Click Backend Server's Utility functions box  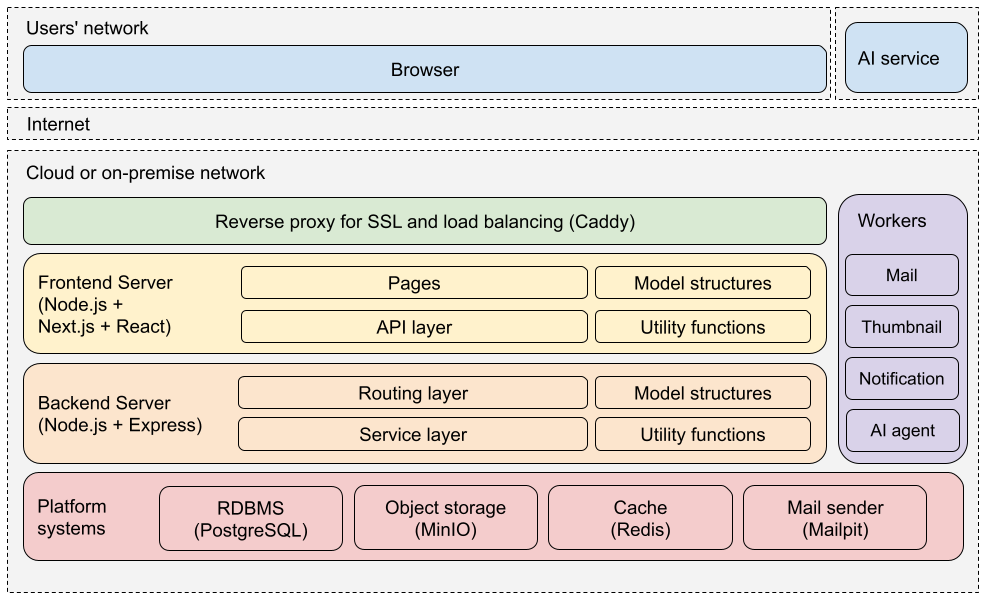click(702, 435)
